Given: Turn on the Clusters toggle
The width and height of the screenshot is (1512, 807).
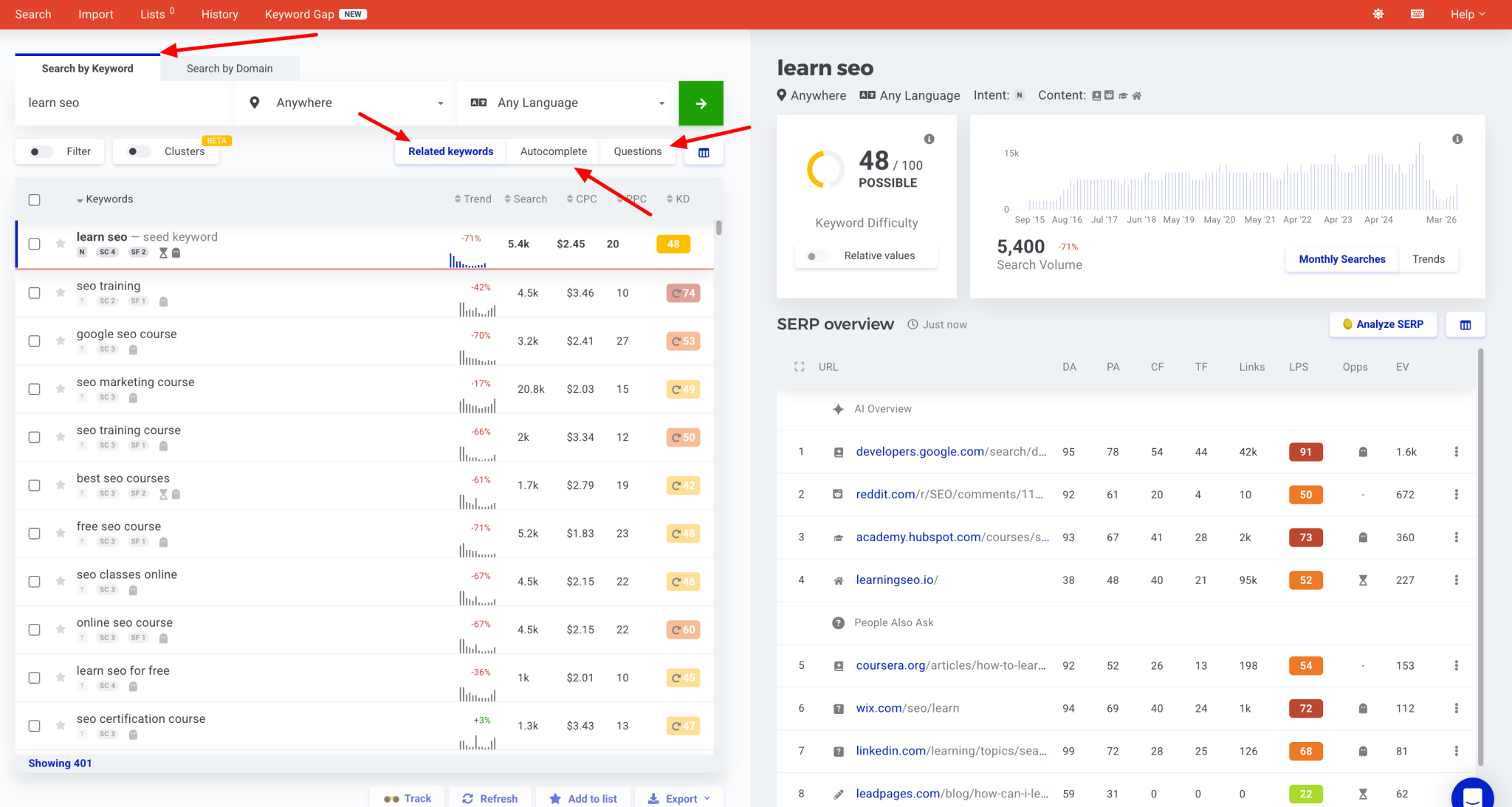Looking at the screenshot, I should pos(138,151).
